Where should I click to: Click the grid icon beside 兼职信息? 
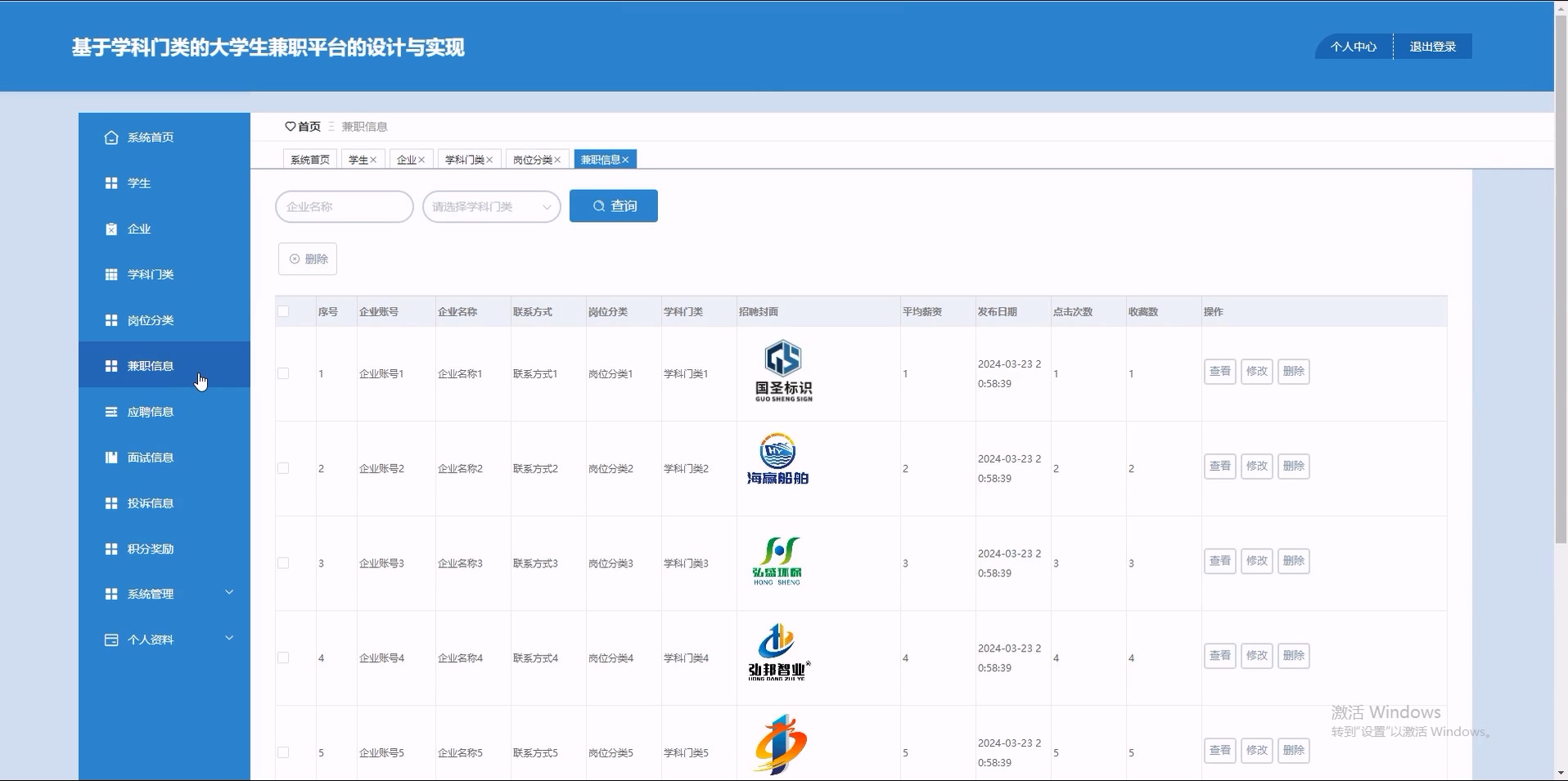[x=111, y=366]
